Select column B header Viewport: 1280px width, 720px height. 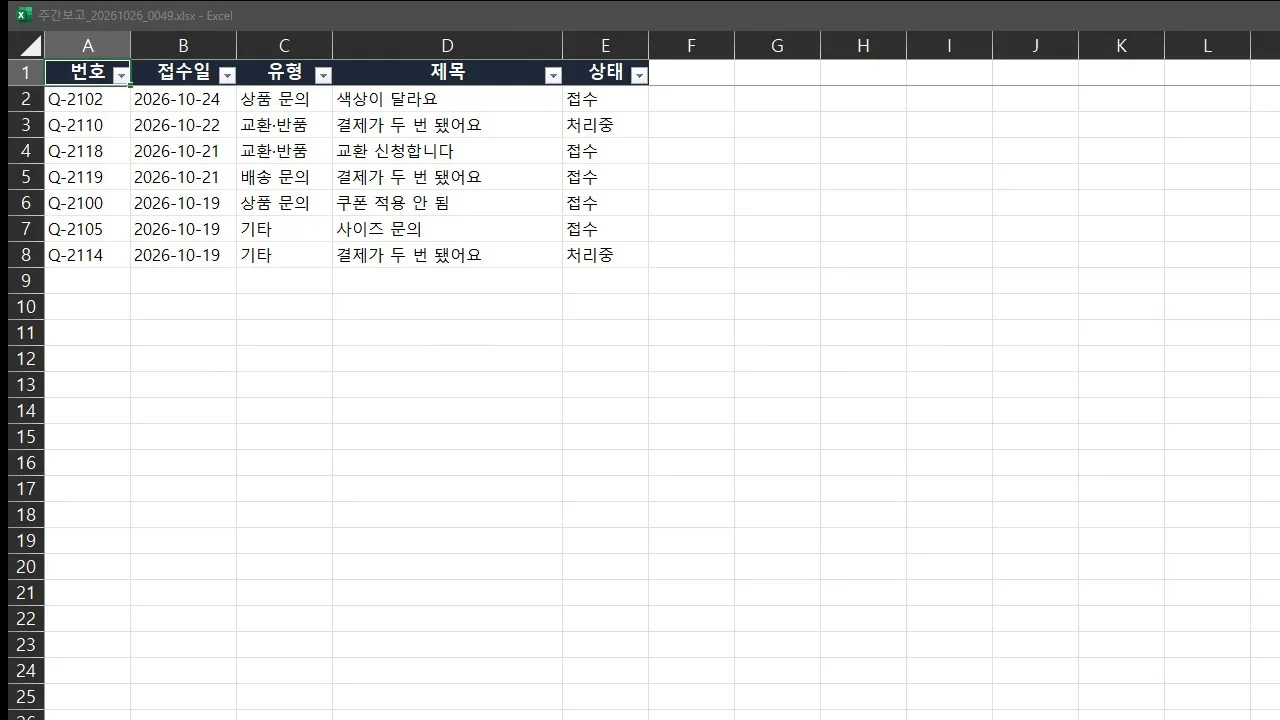183,45
